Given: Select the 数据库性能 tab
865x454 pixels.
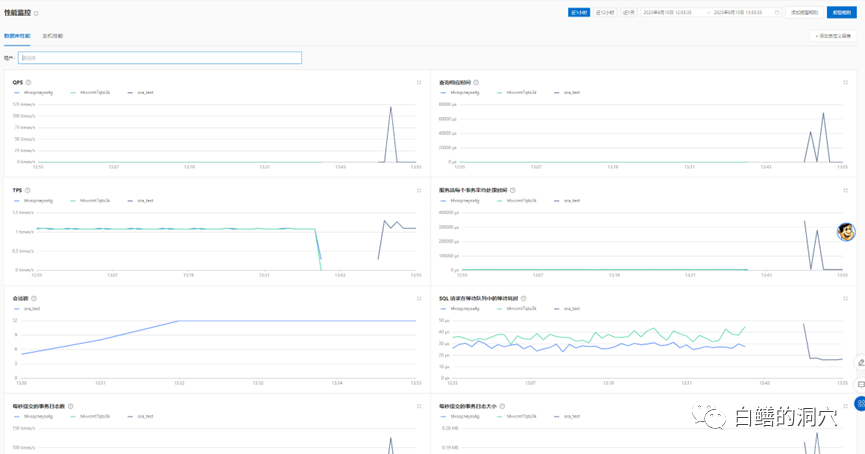Looking at the screenshot, I should [x=17, y=36].
